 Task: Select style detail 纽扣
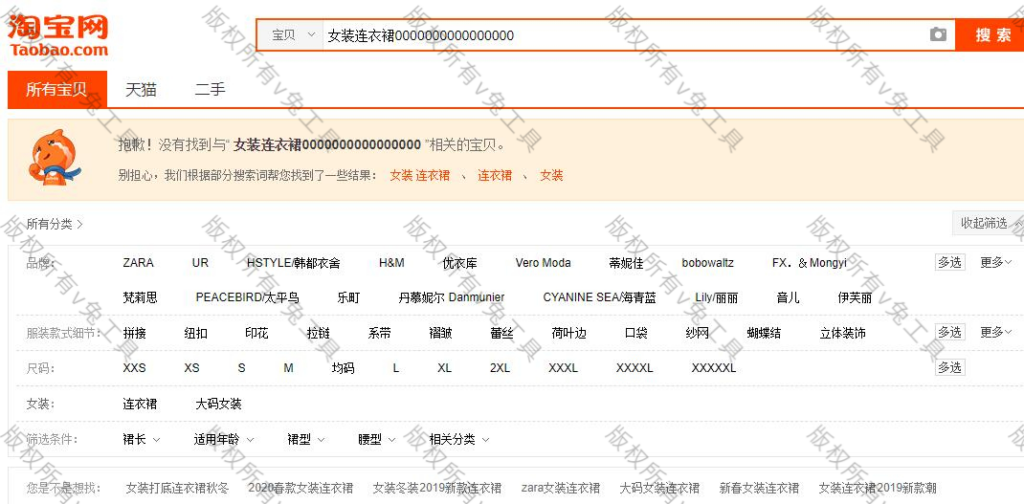click(195, 333)
